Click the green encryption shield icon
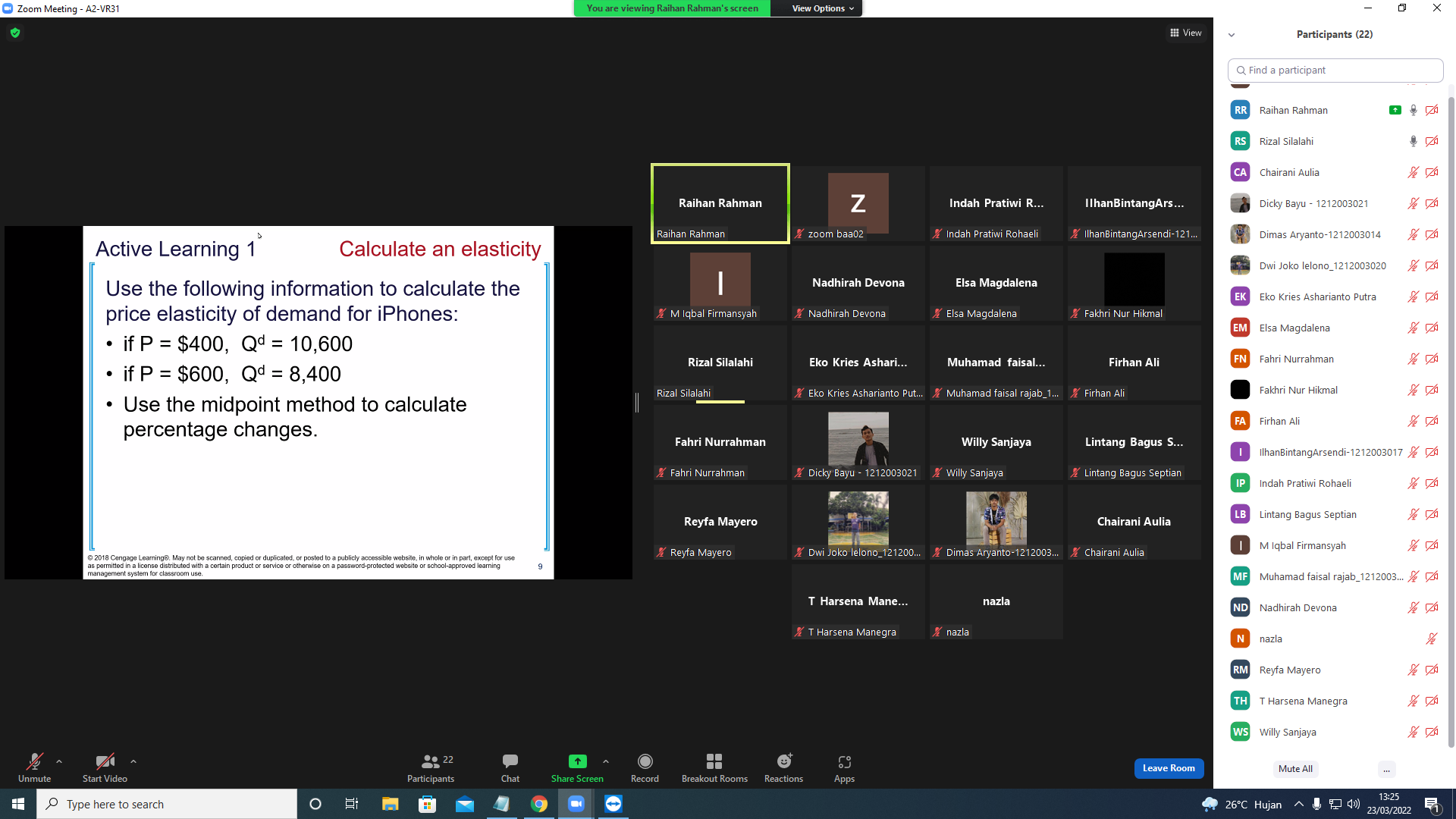The width and height of the screenshot is (1456, 819). 15,33
